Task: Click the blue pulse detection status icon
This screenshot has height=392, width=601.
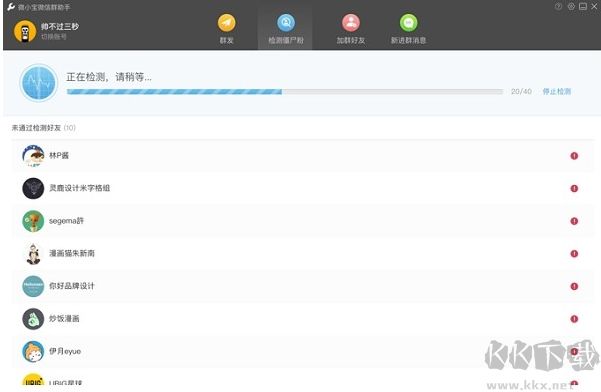Action: coord(38,83)
